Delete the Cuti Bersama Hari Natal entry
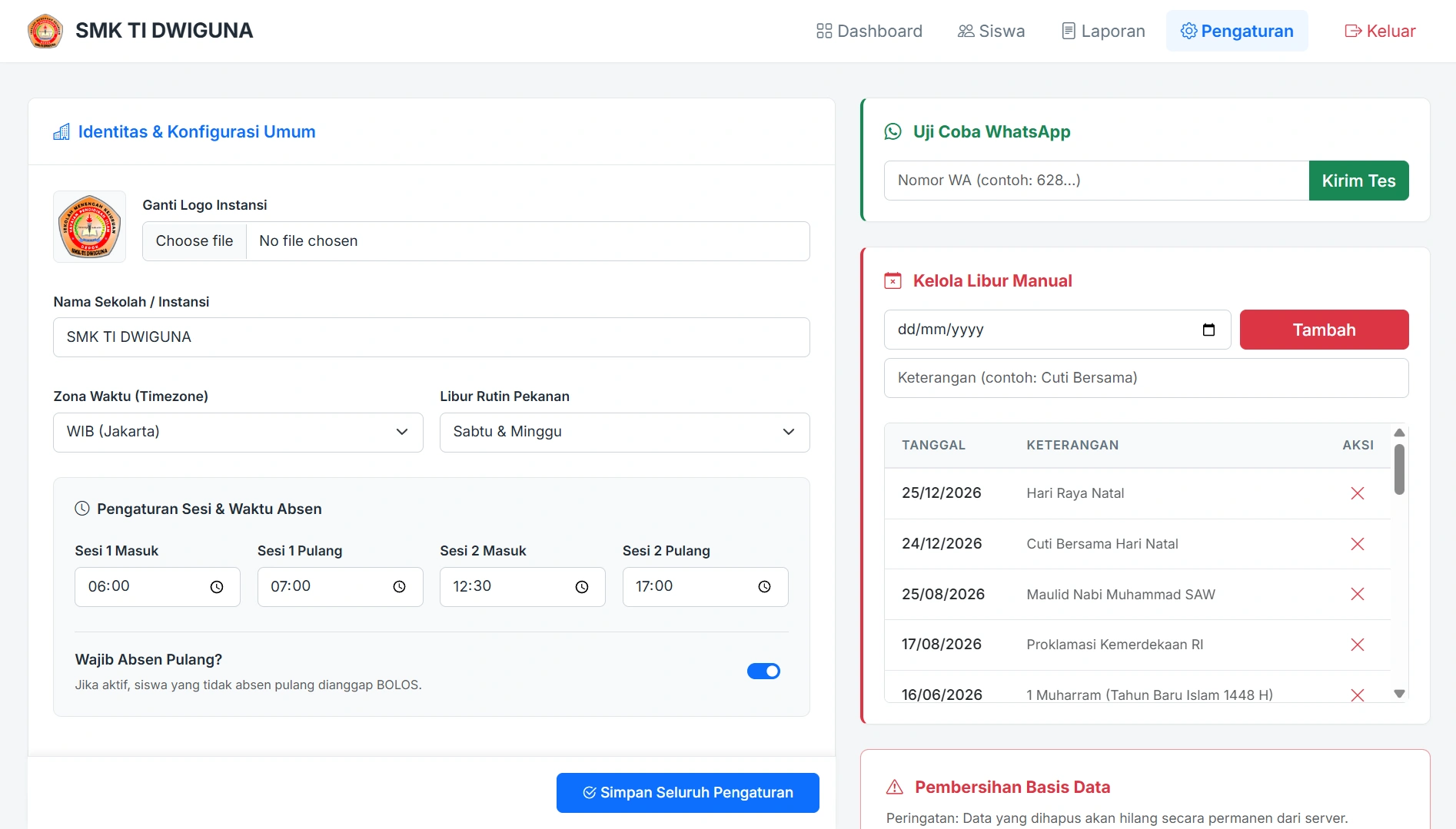The image size is (1456, 829). click(x=1358, y=544)
